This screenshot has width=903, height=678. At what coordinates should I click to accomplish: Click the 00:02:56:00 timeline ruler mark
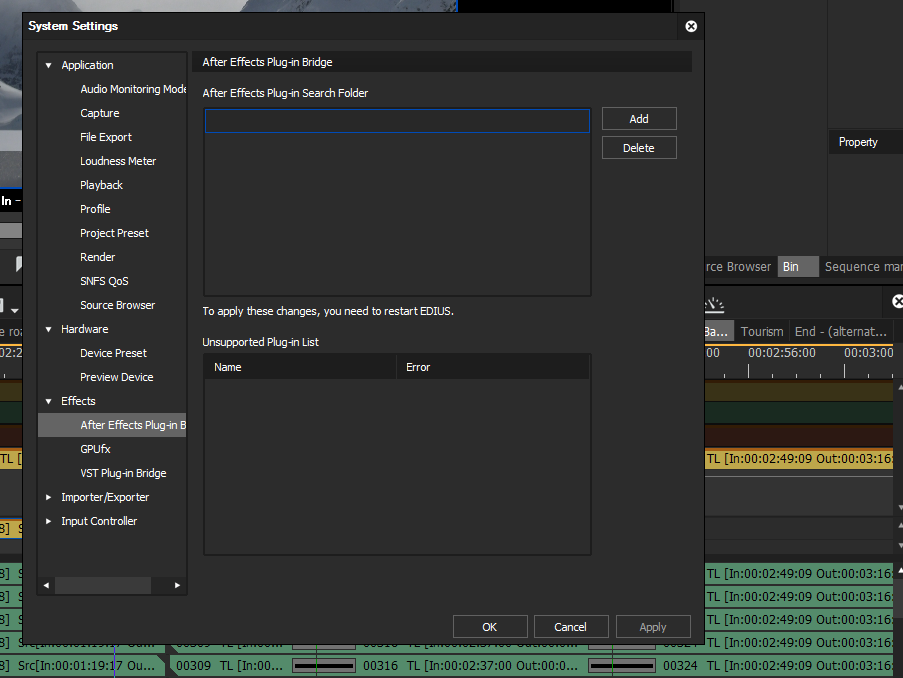(x=781, y=353)
